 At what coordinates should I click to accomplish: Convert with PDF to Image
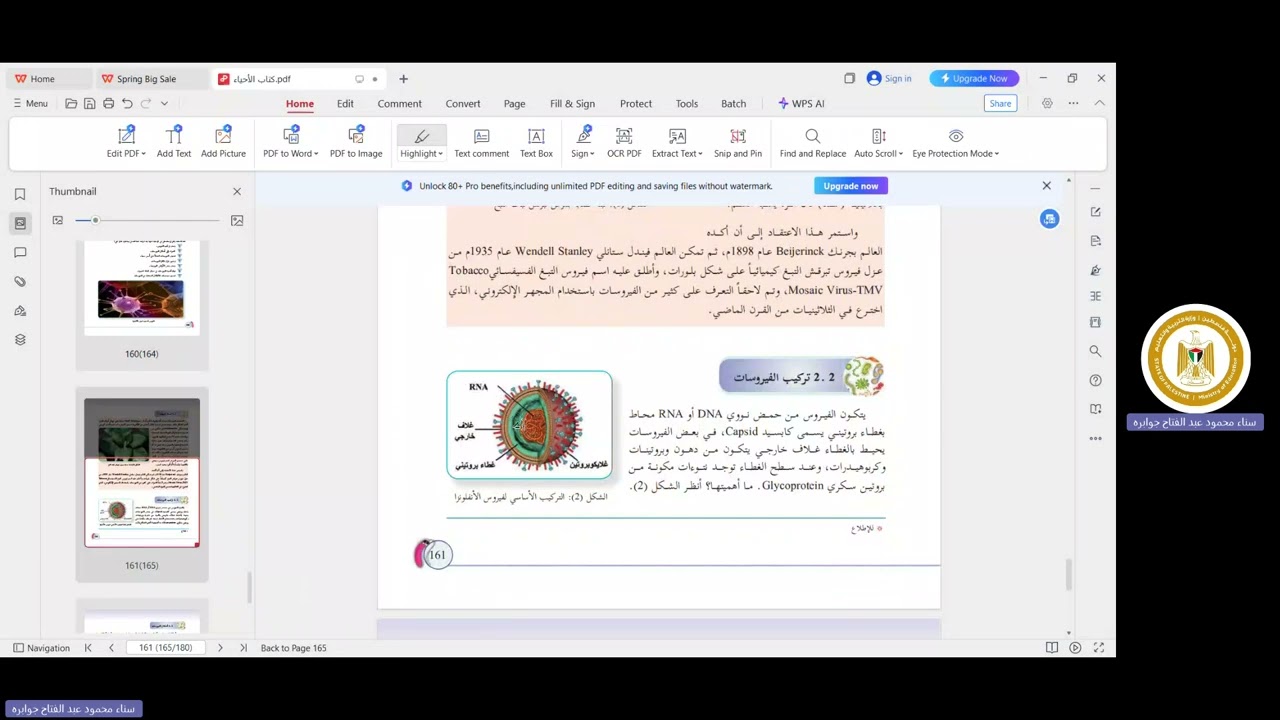tap(356, 142)
